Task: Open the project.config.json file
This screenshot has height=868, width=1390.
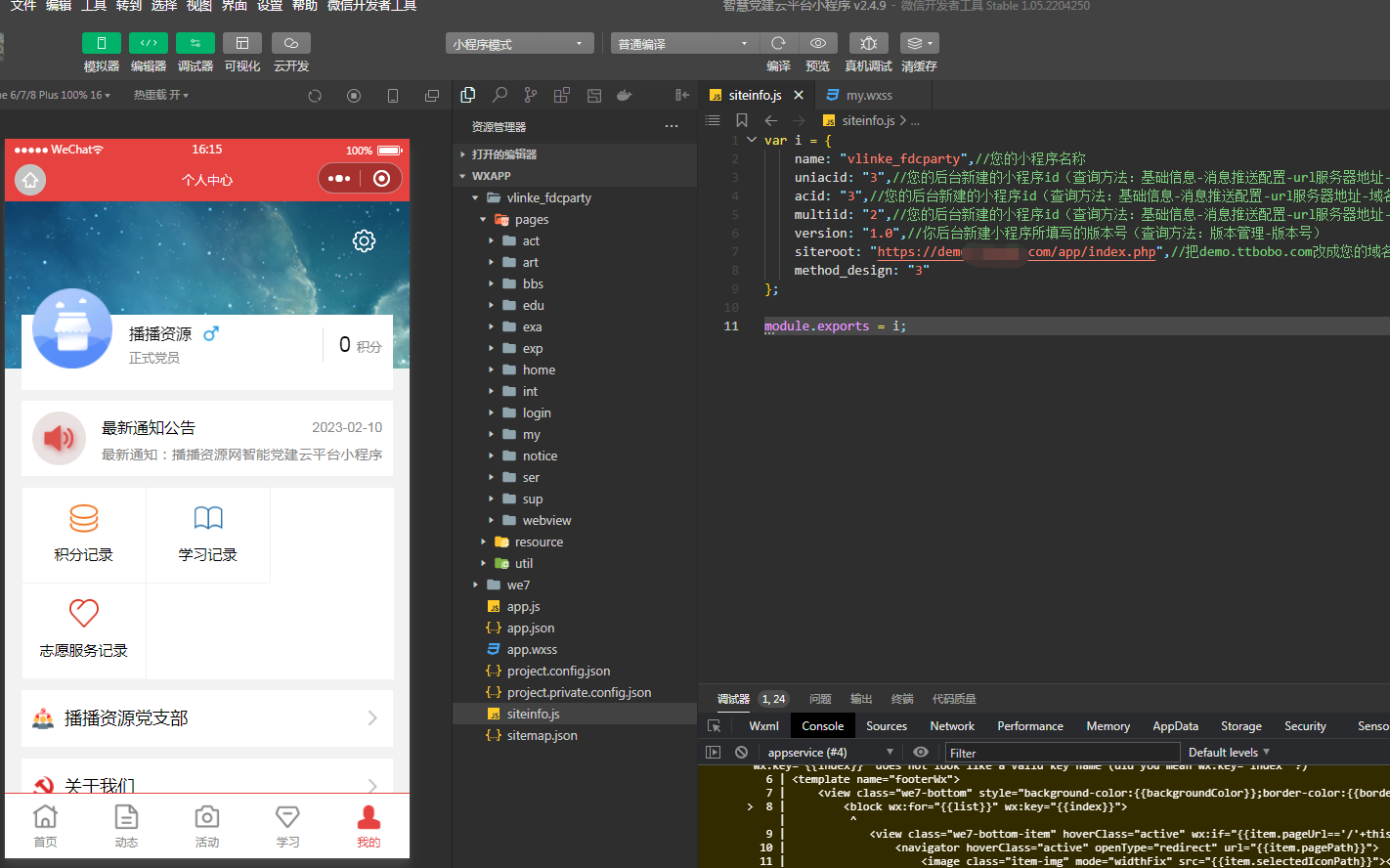Action: pyautogui.click(x=575, y=671)
